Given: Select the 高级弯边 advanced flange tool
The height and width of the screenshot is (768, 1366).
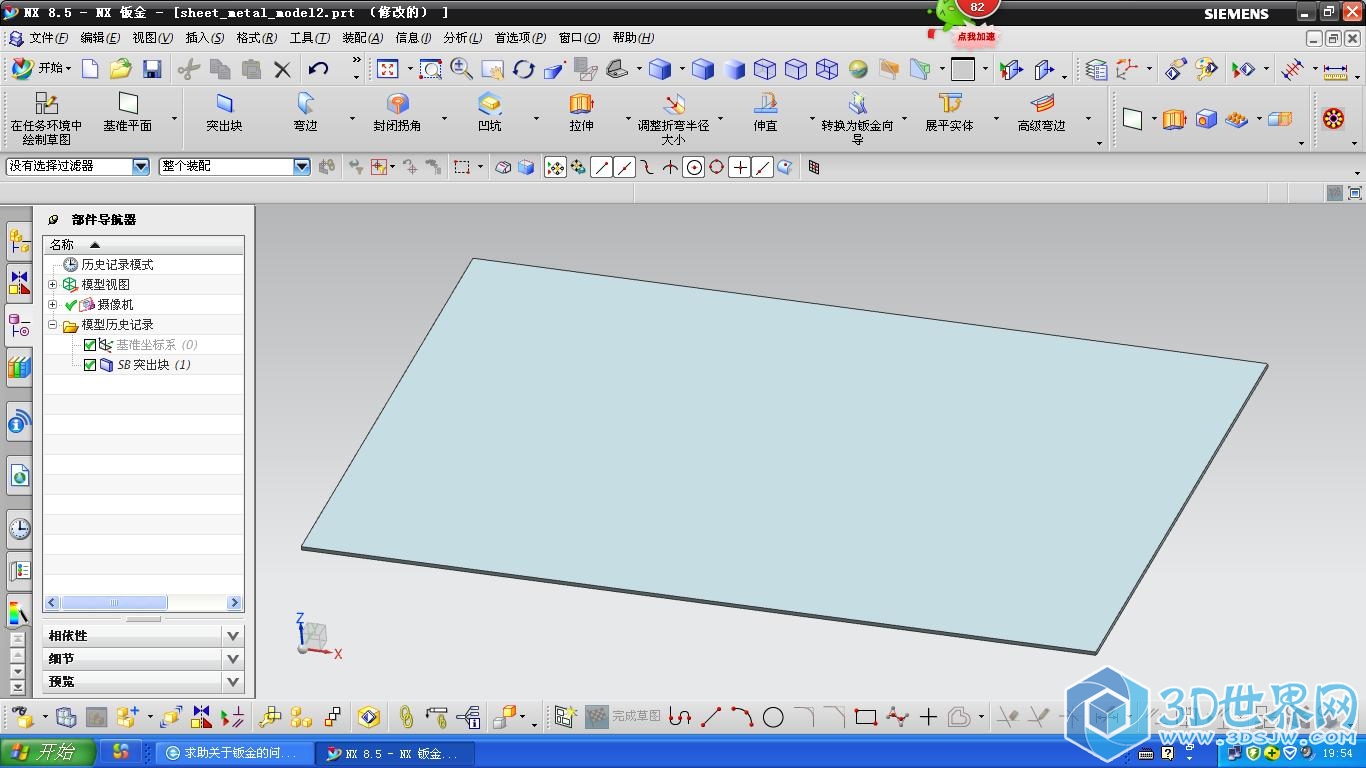Looking at the screenshot, I should (x=1041, y=114).
